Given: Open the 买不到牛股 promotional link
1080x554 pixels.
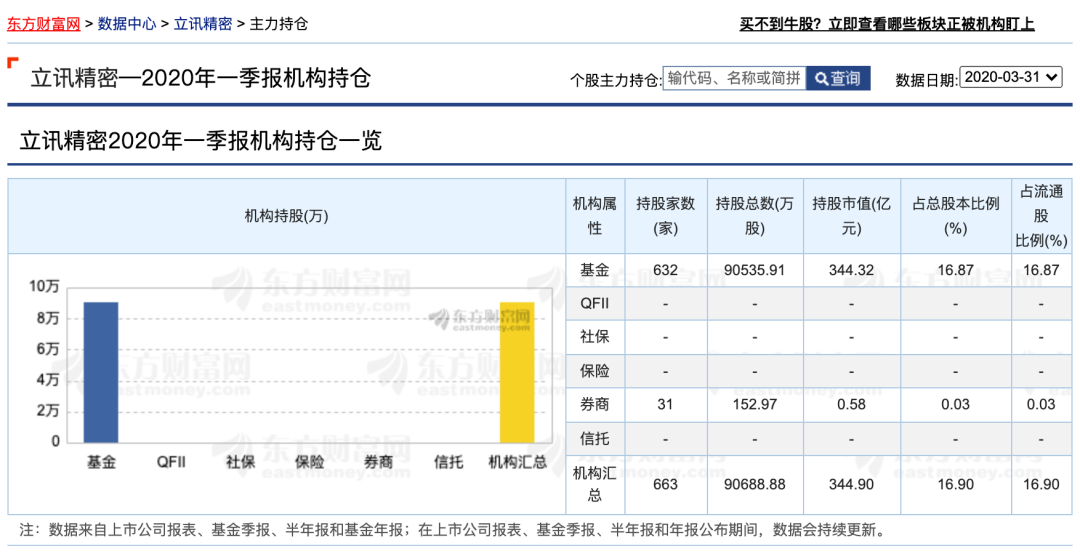Looking at the screenshot, I should pos(886,24).
